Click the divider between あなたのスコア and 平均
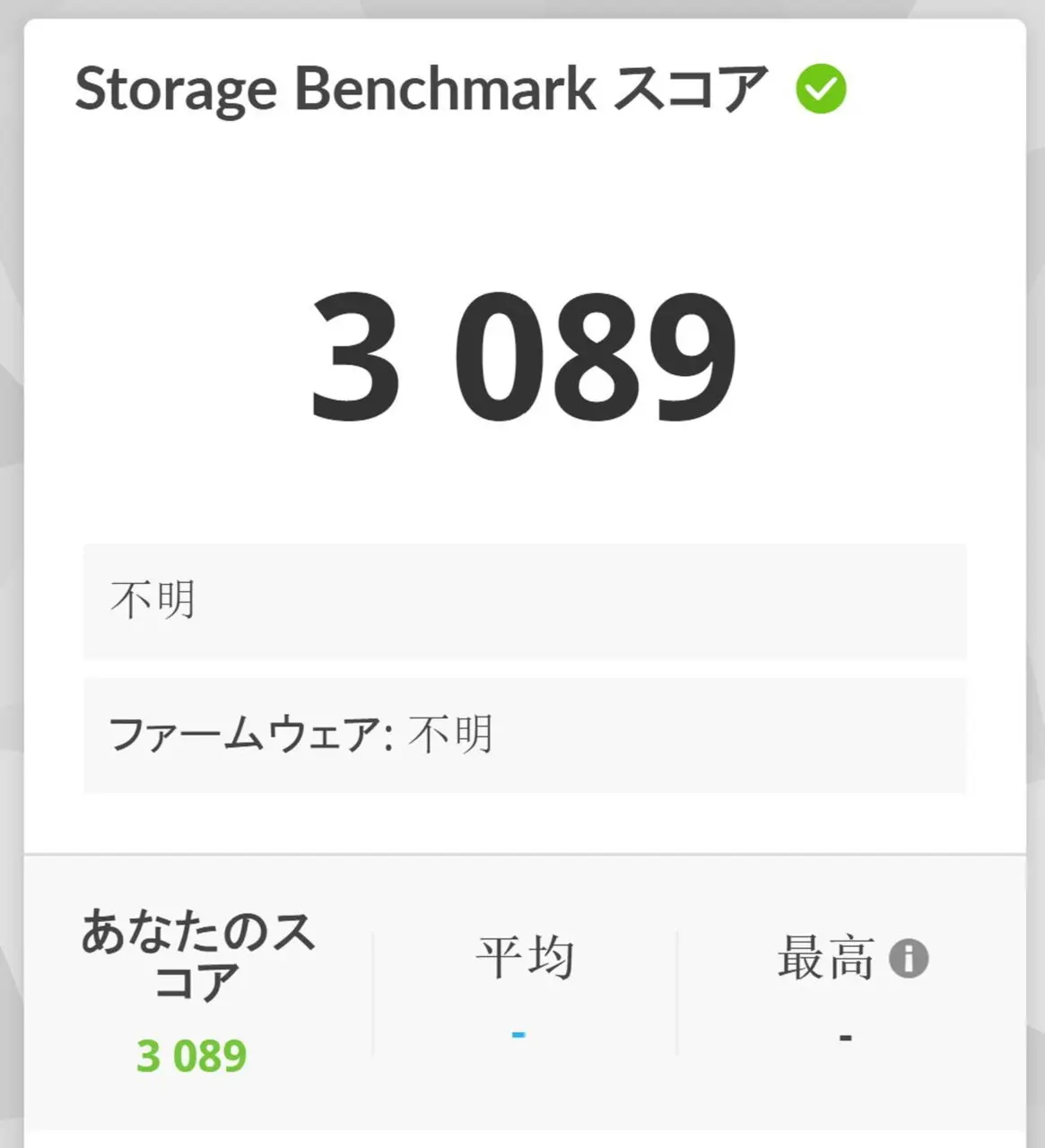 pyautogui.click(x=373, y=994)
